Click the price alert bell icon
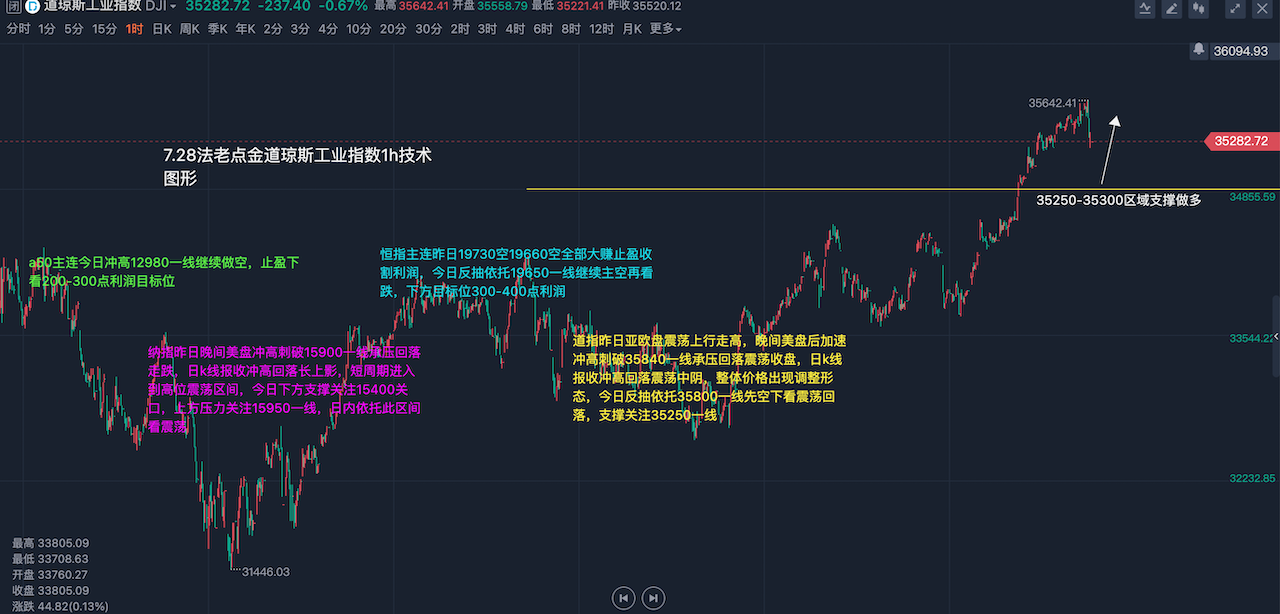 (1199, 50)
